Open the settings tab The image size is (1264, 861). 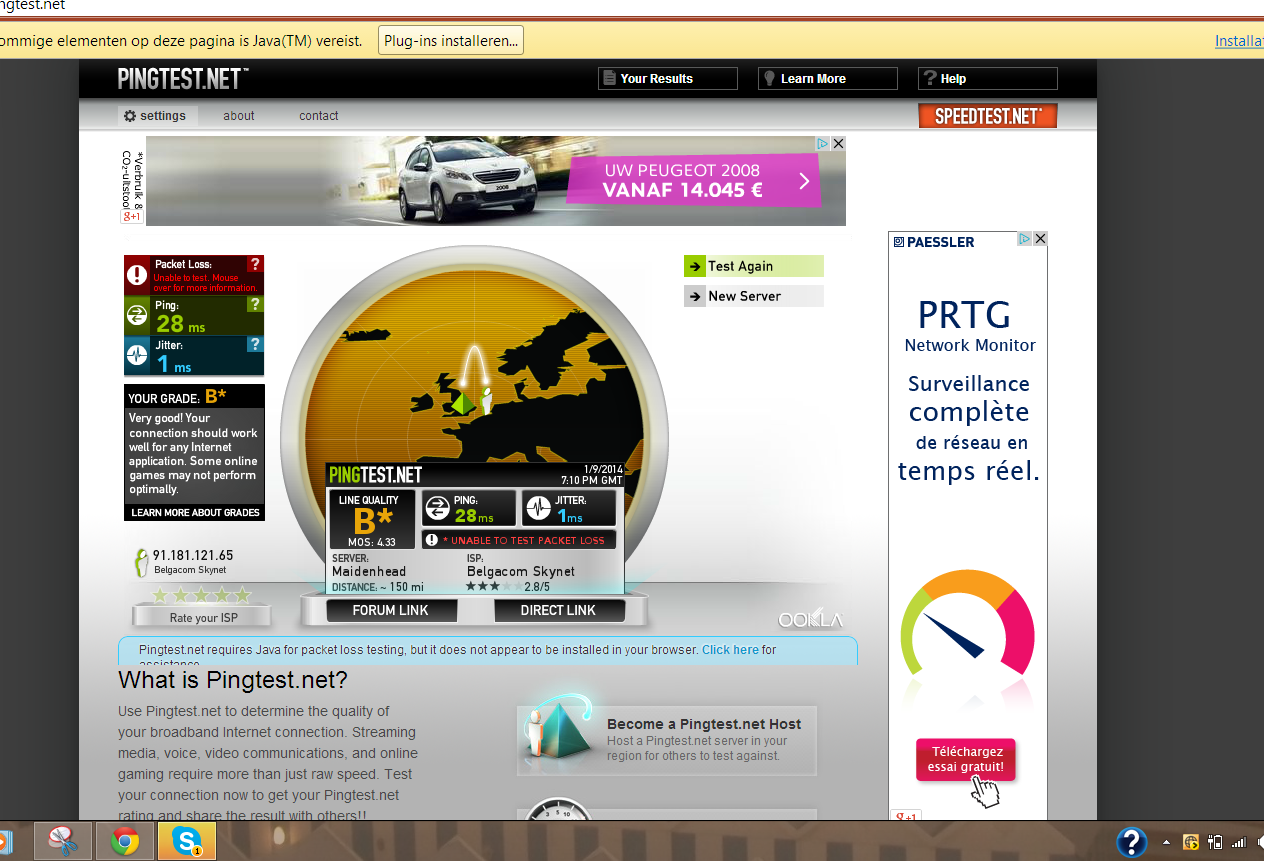[x=155, y=116]
